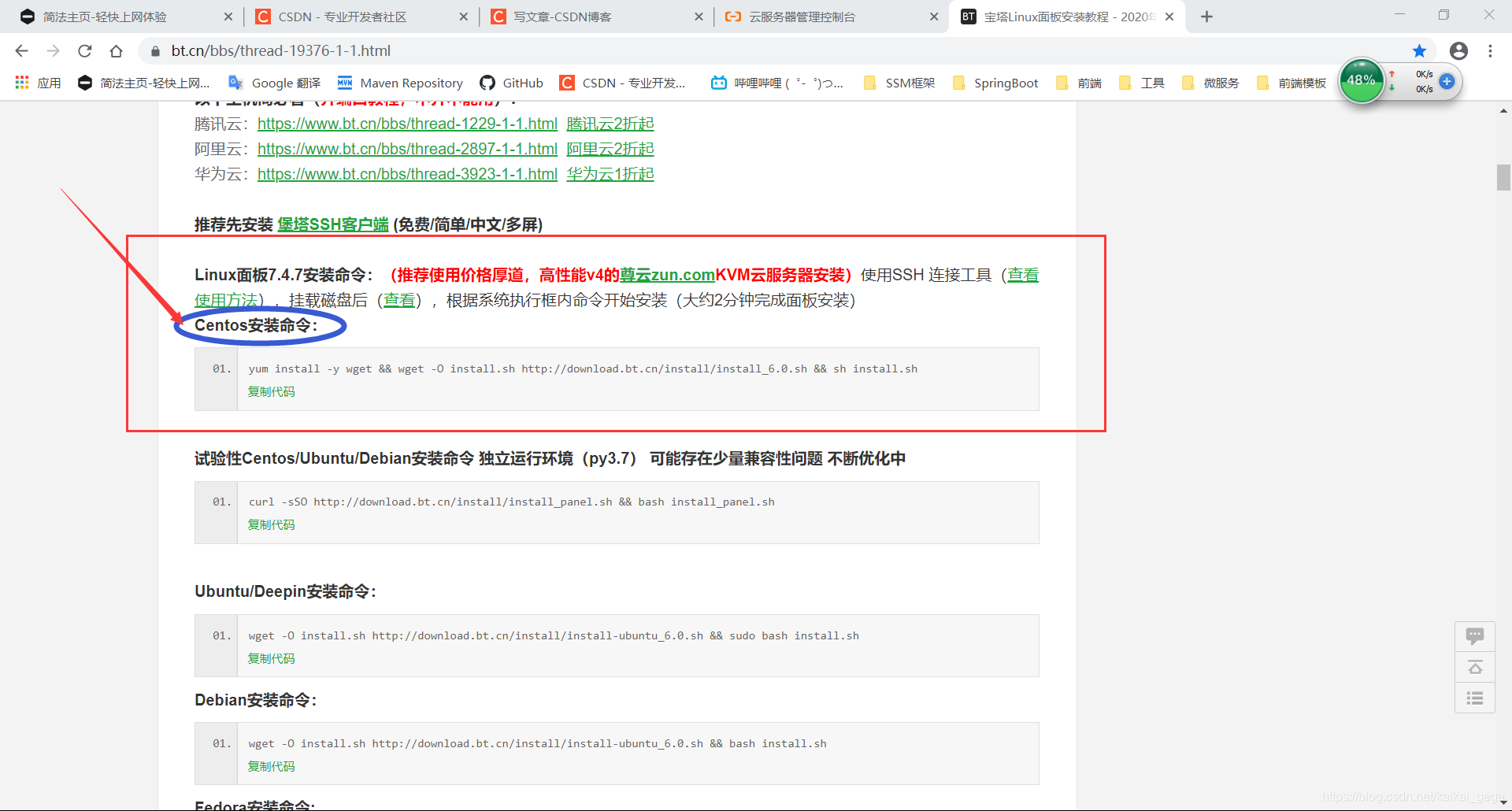
Task: Open the 阿里云 thread-2897 link
Action: [407, 149]
